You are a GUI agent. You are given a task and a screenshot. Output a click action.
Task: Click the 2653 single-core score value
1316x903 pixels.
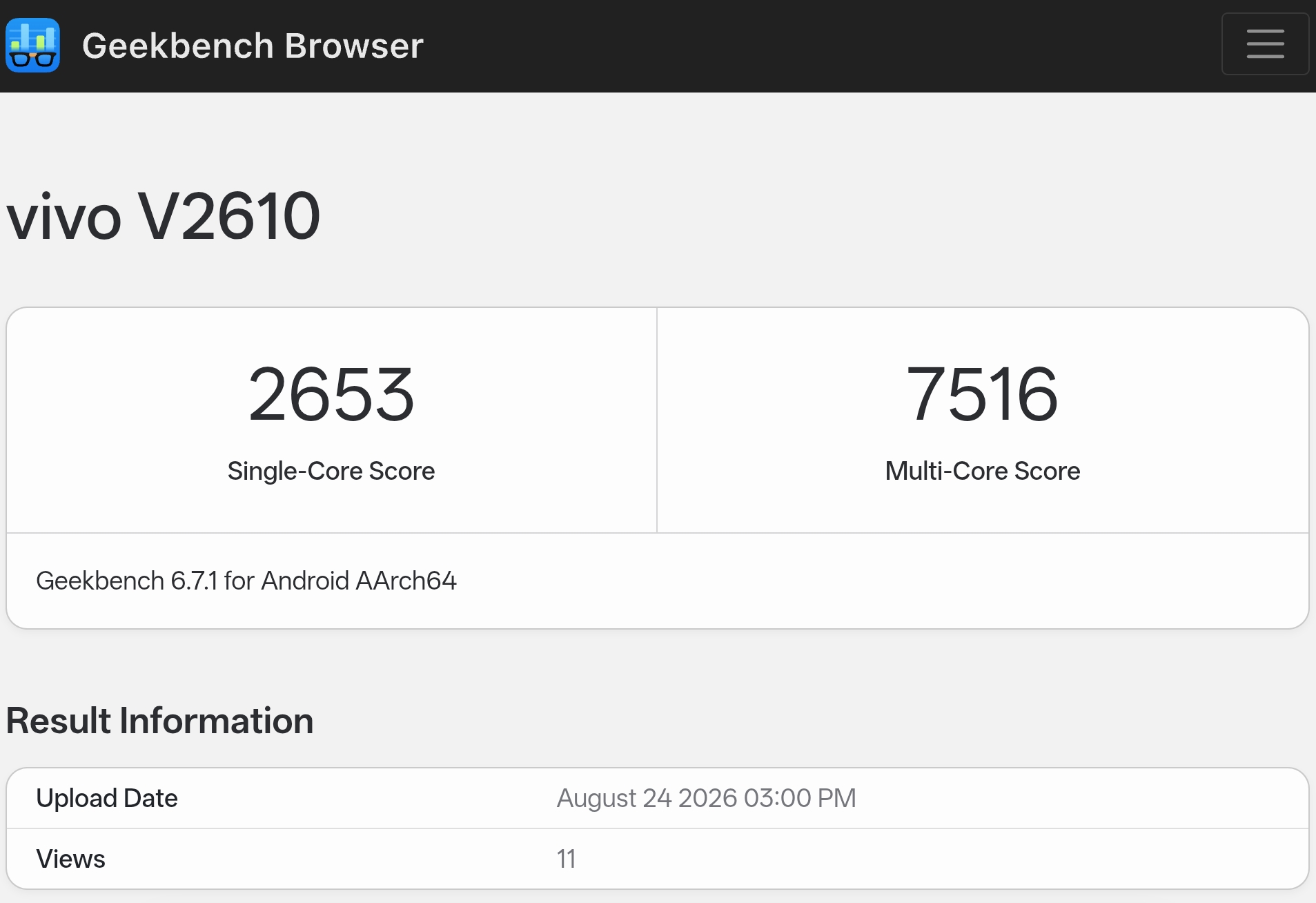click(x=331, y=394)
